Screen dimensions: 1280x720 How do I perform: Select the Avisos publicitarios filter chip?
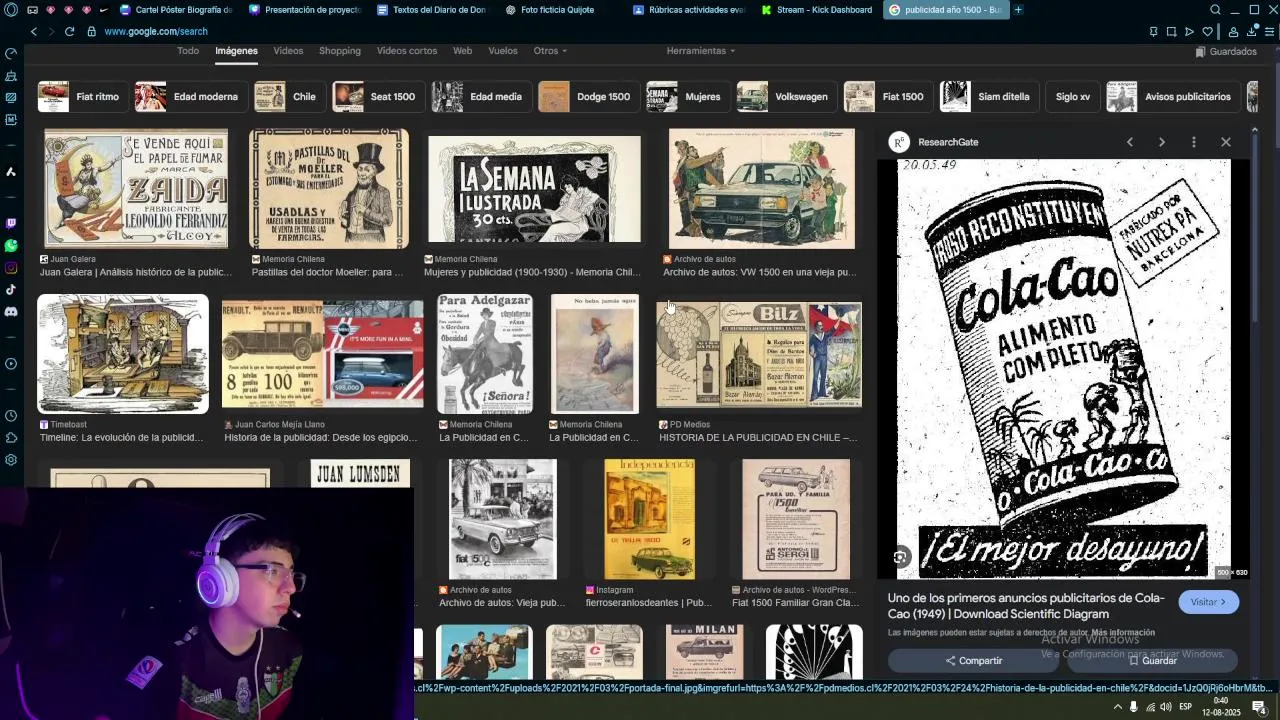1172,97
